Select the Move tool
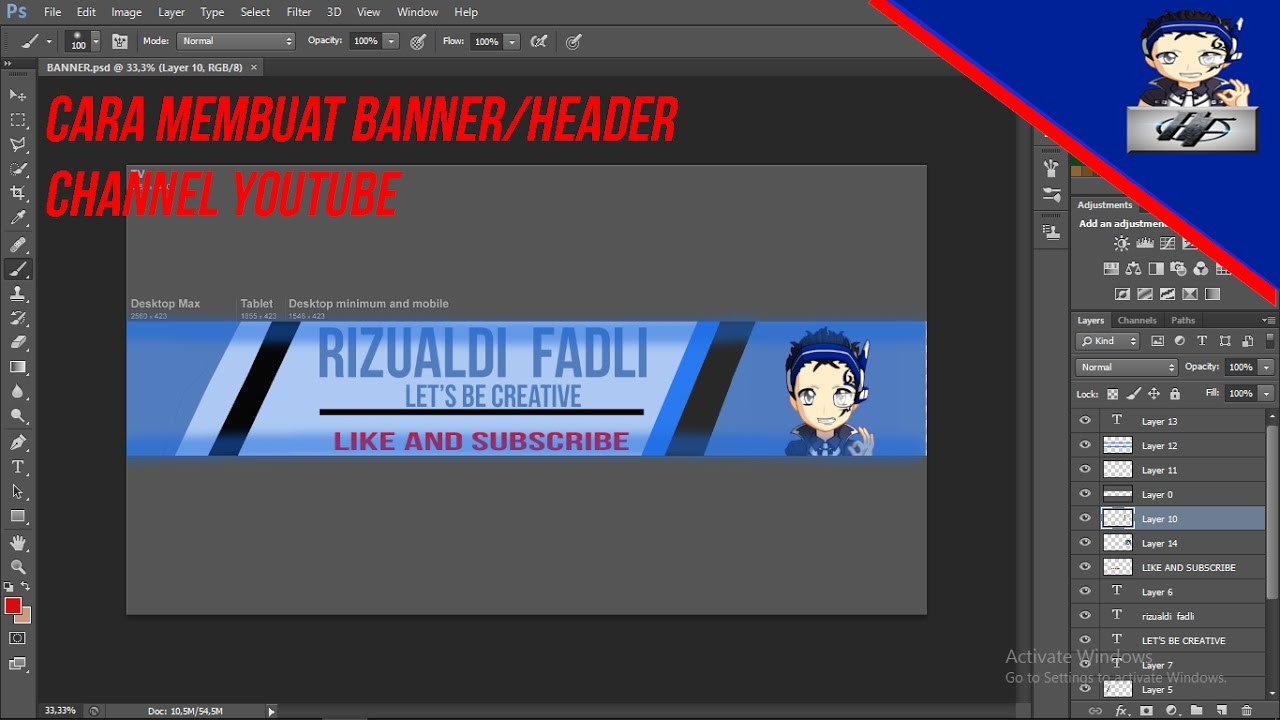 coord(18,95)
